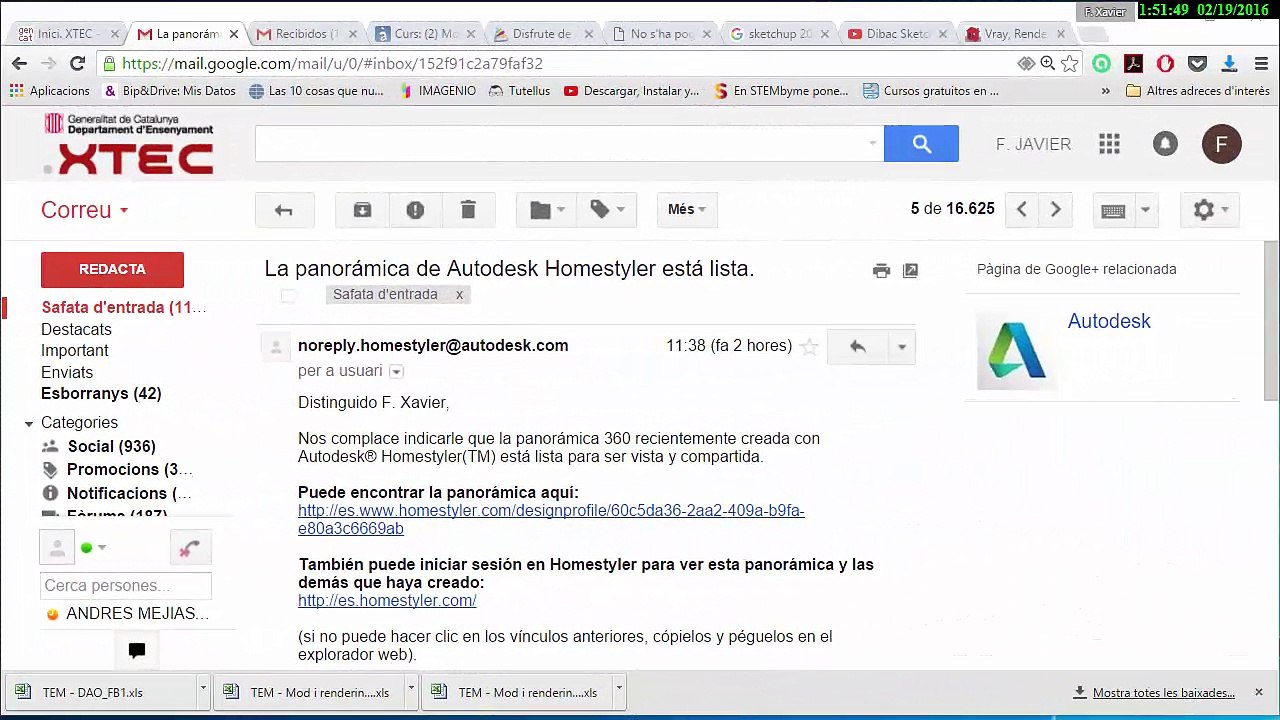This screenshot has width=1280, height=720.
Task: Open Labels tag dropdown
Action: point(607,209)
